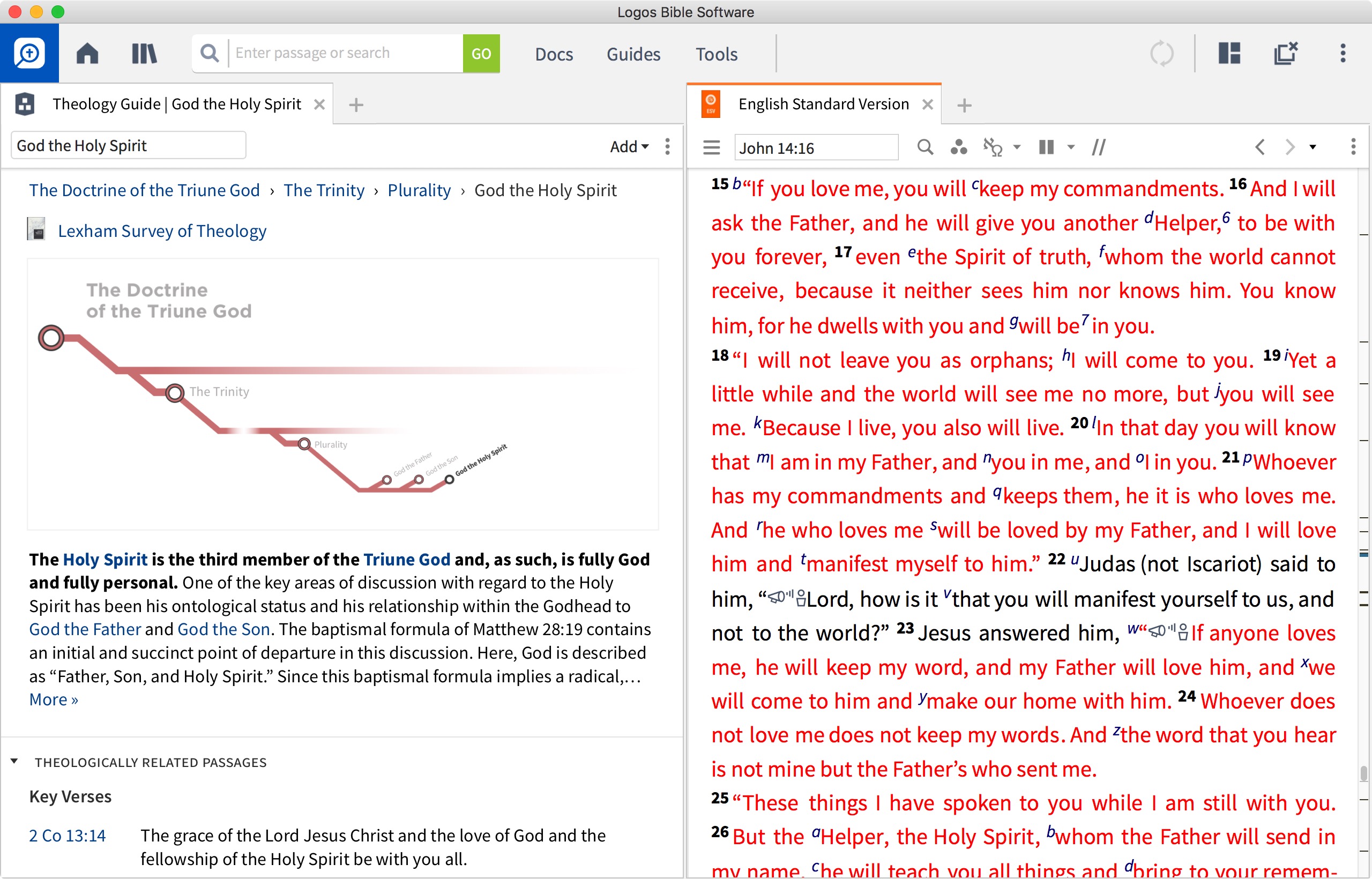This screenshot has height=879, width=1372.
Task: Open the Tools menu
Action: [716, 54]
